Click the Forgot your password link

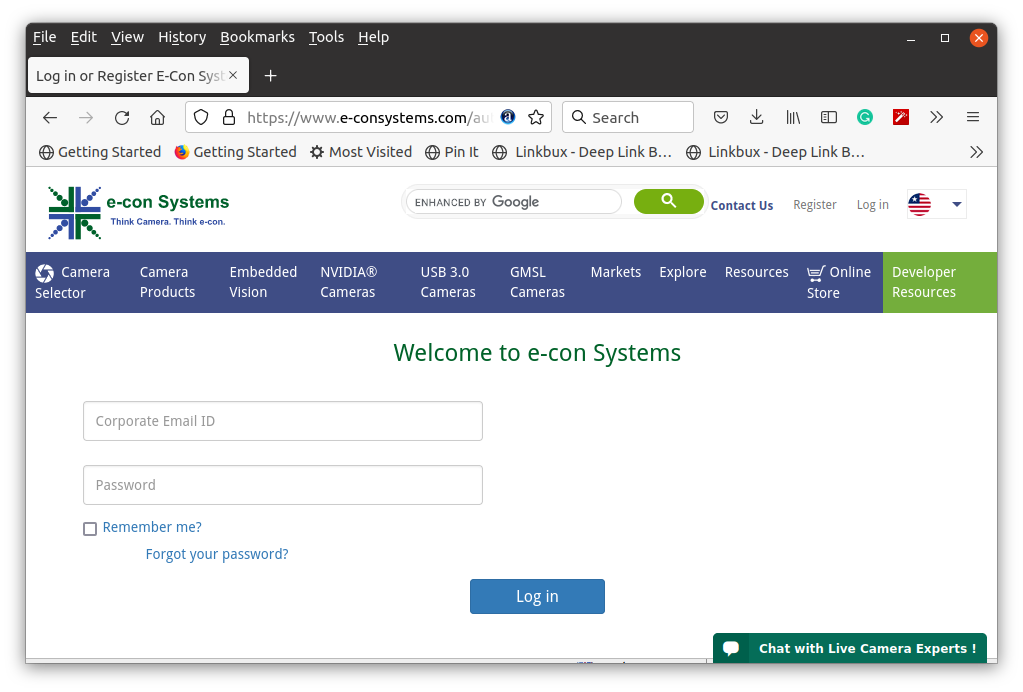pyautogui.click(x=217, y=554)
